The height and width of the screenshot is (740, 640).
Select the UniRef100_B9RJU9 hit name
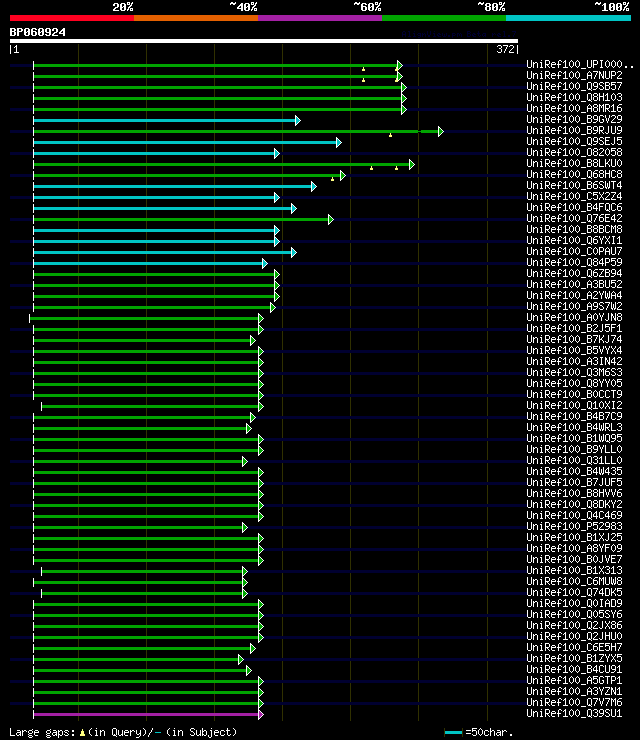pos(574,130)
